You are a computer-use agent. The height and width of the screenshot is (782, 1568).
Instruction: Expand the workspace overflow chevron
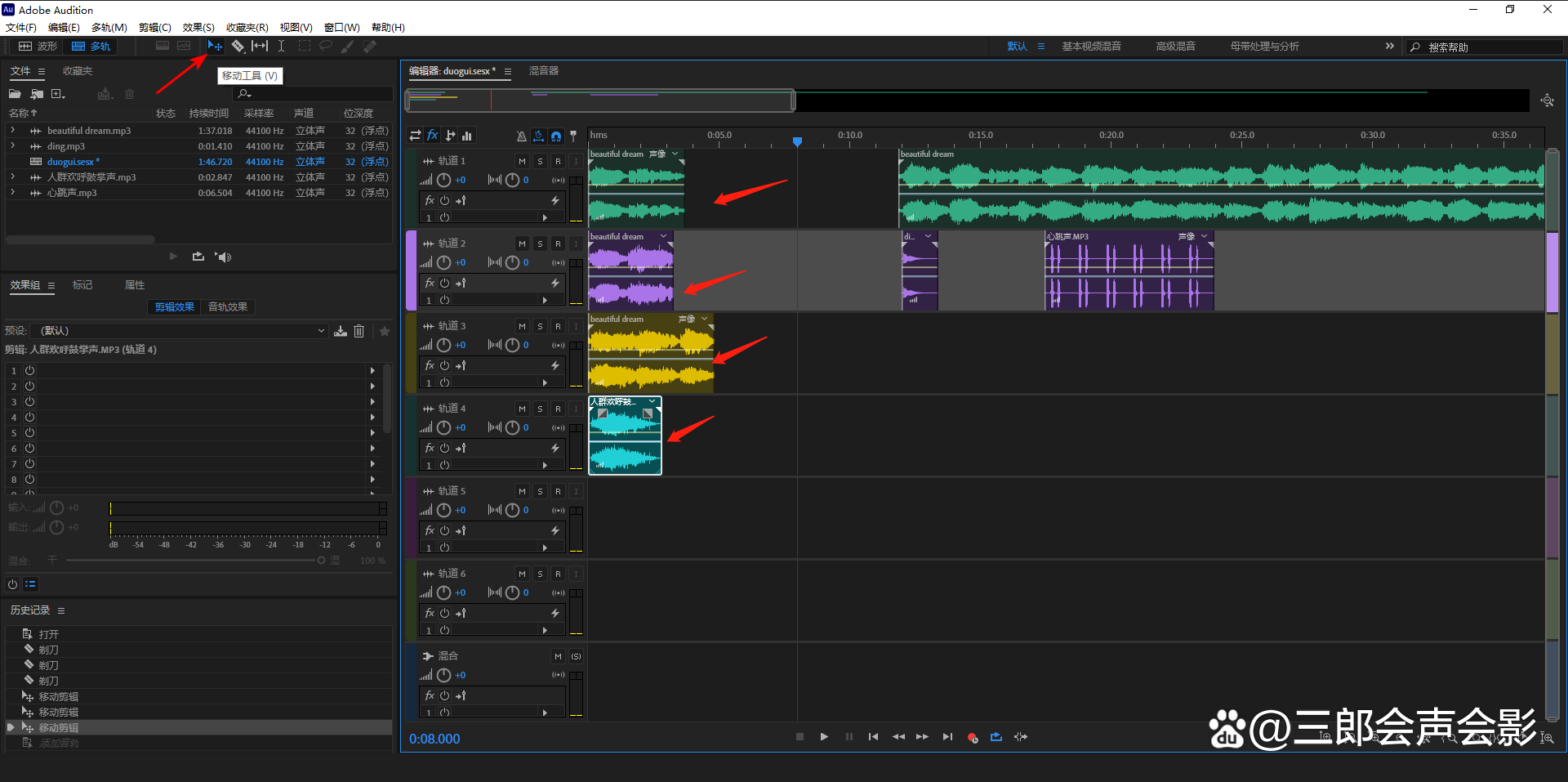pos(1390,47)
